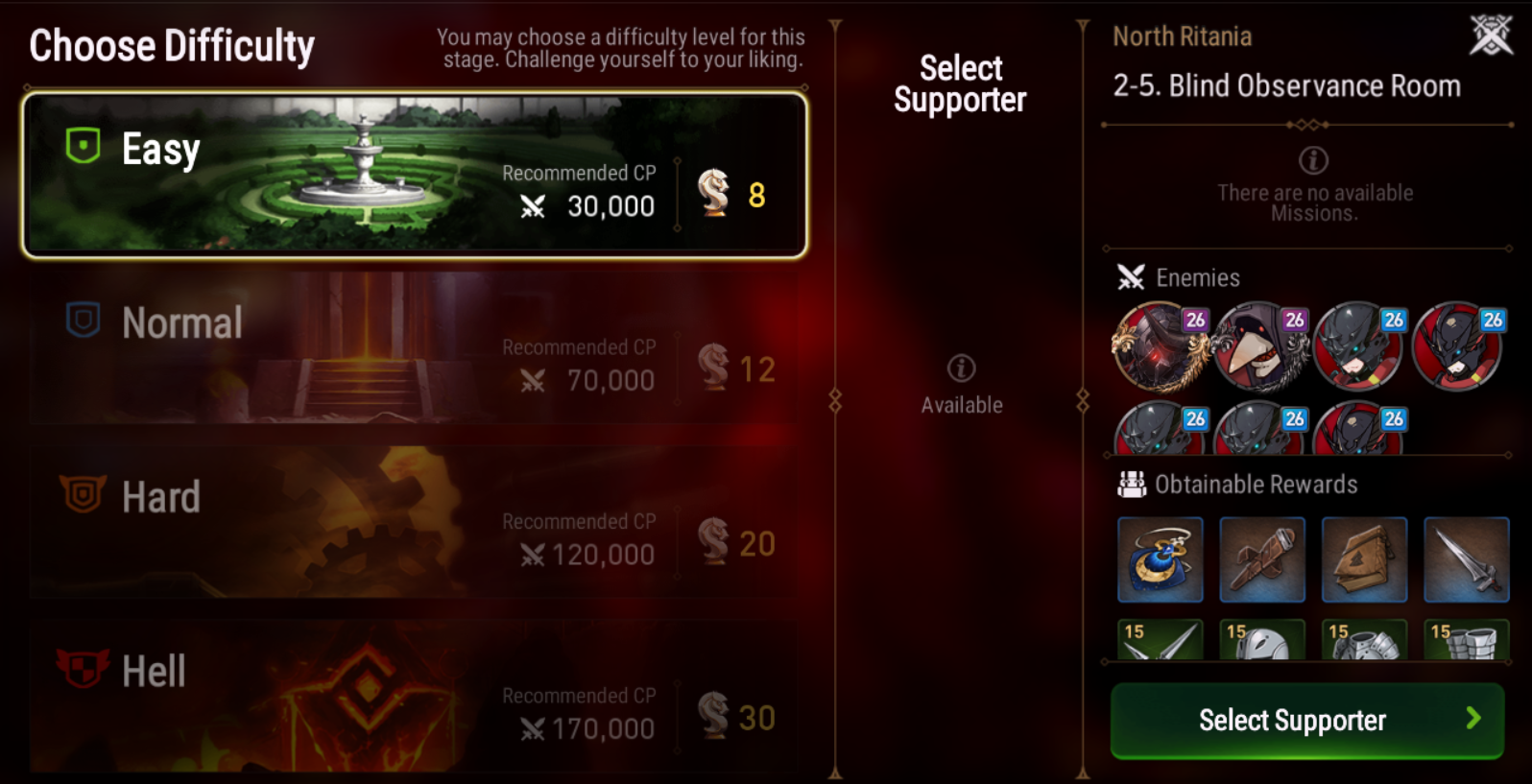Tap the level 15 sword reward

(x=1160, y=640)
